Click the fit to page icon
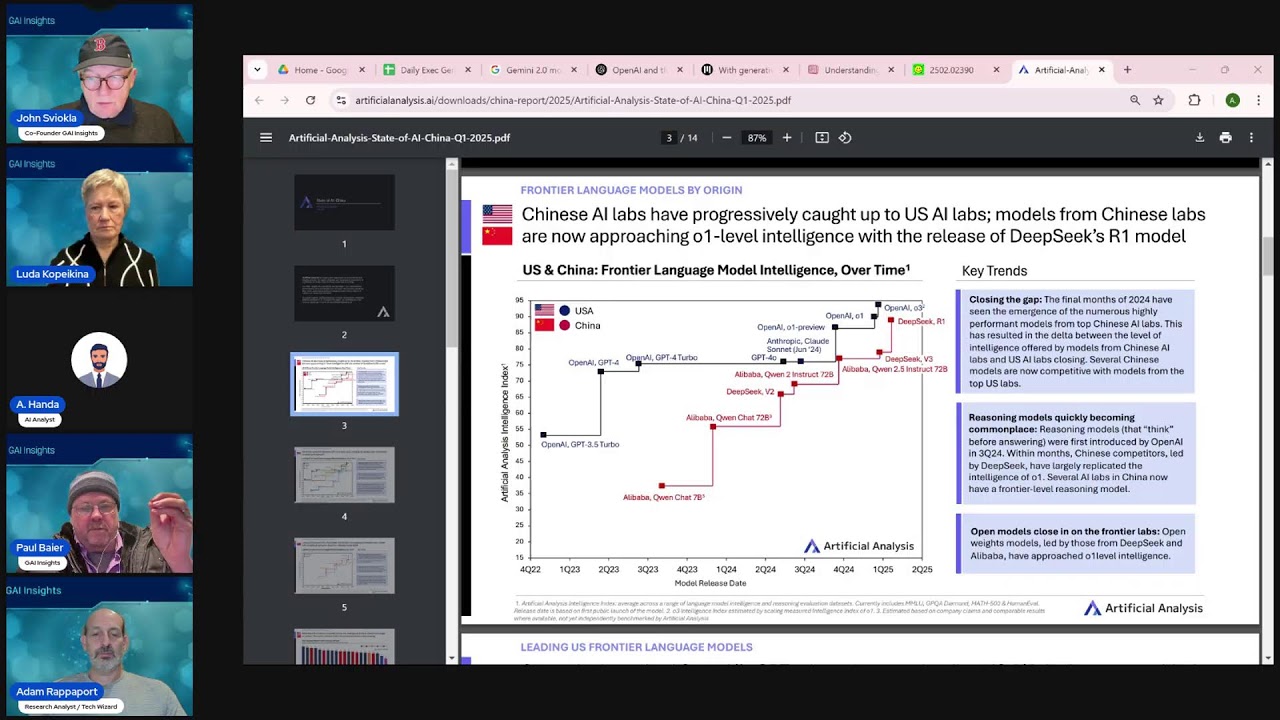Screen dimensions: 1280x720 [822, 138]
